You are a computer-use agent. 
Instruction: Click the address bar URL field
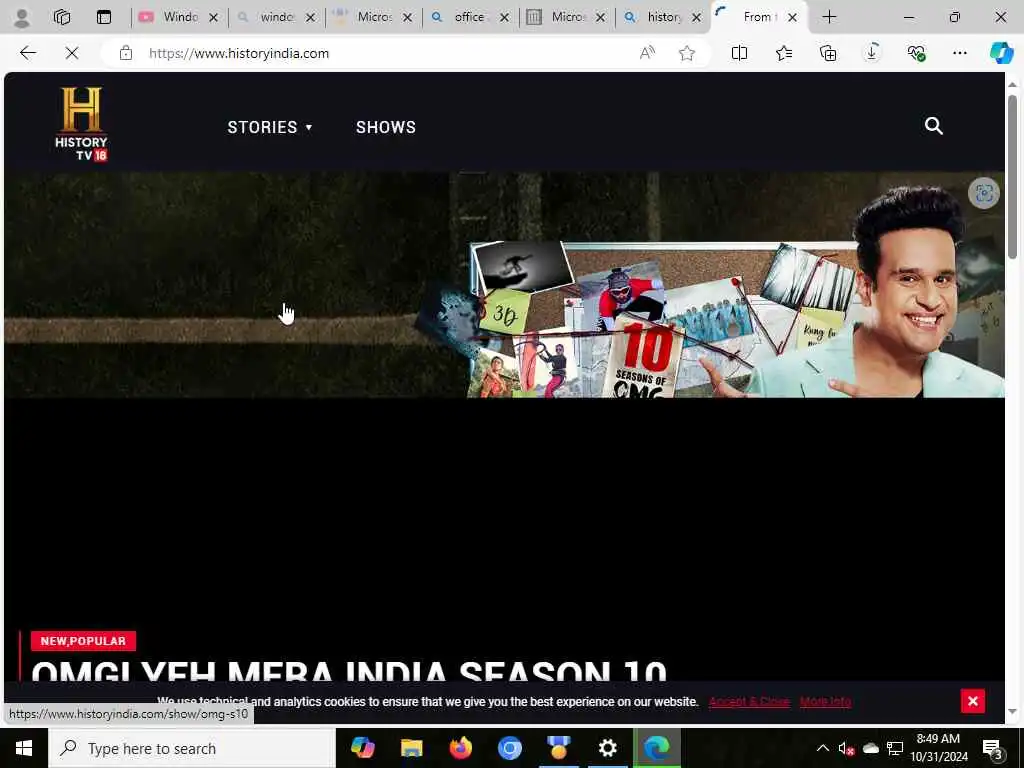385,53
